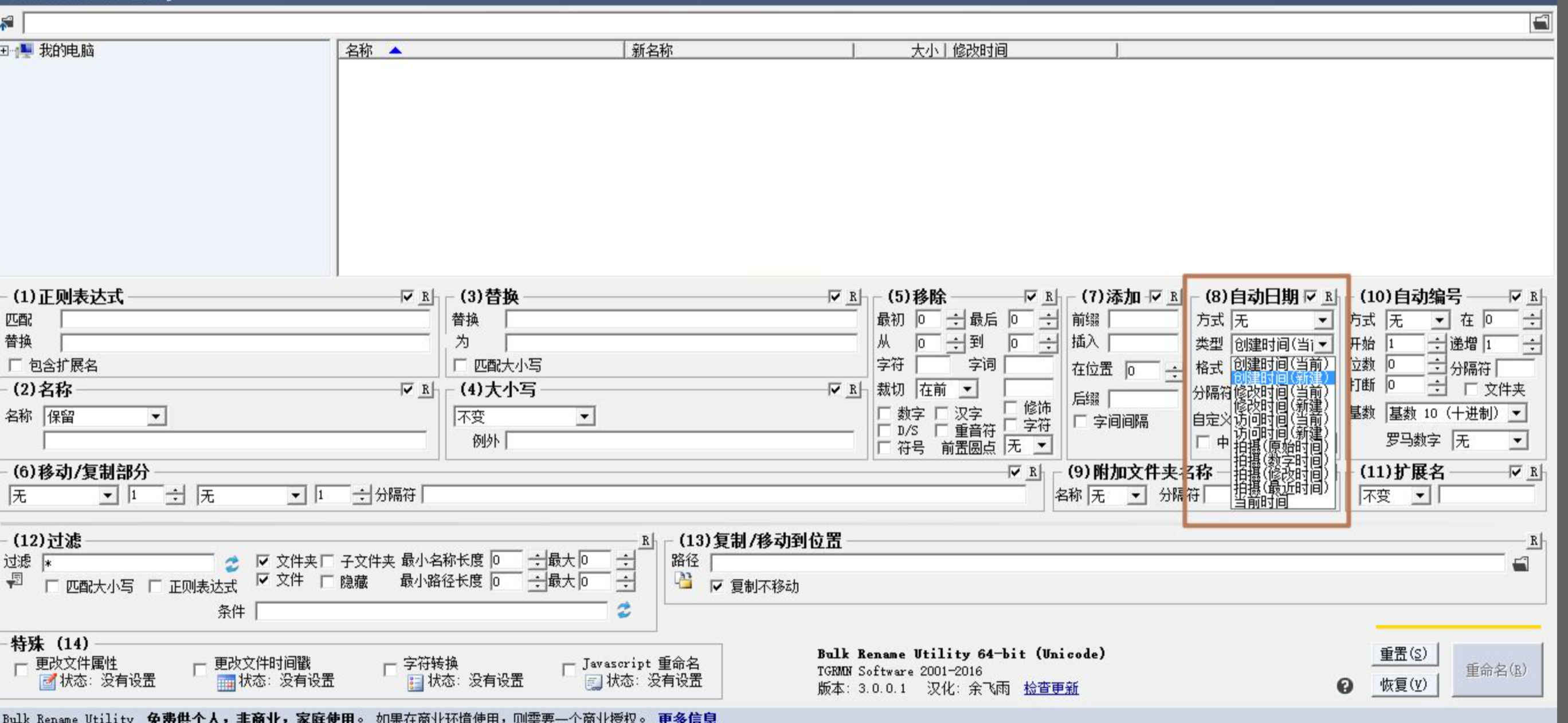The image size is (1568, 723).
Task: Click the refresh icon beside the 条件 field
Action: pyautogui.click(x=624, y=610)
